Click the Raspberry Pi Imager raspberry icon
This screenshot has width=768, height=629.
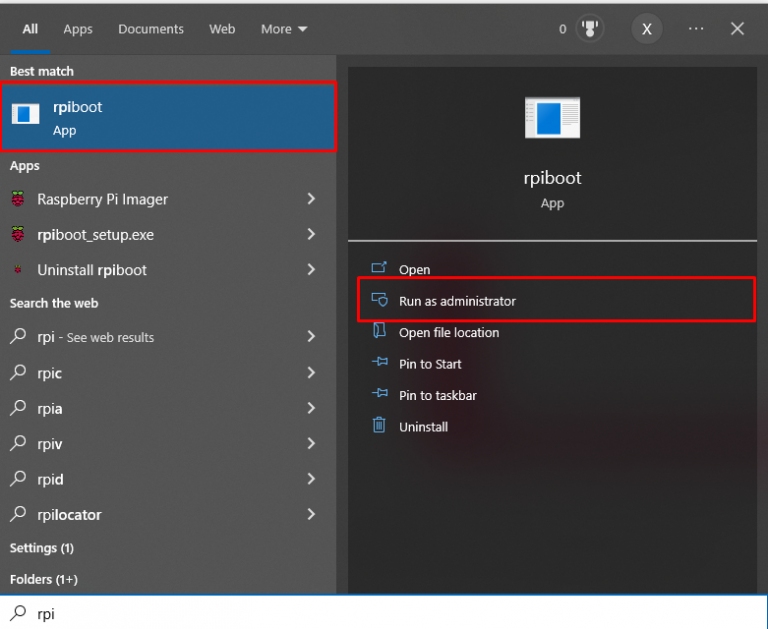point(18,199)
